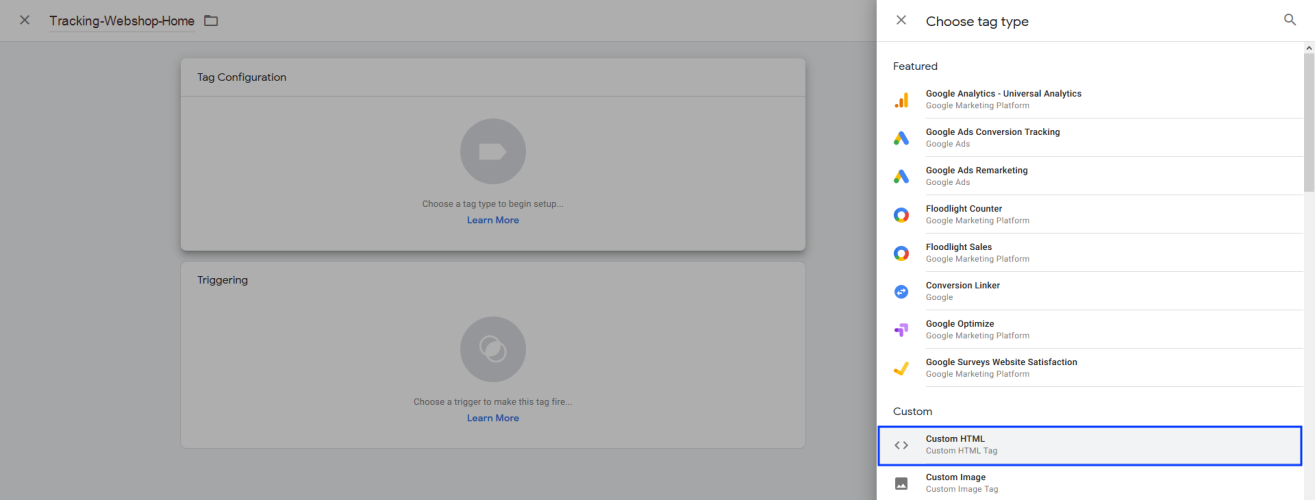Click the Floodlight Sales icon

pyautogui.click(x=901, y=253)
